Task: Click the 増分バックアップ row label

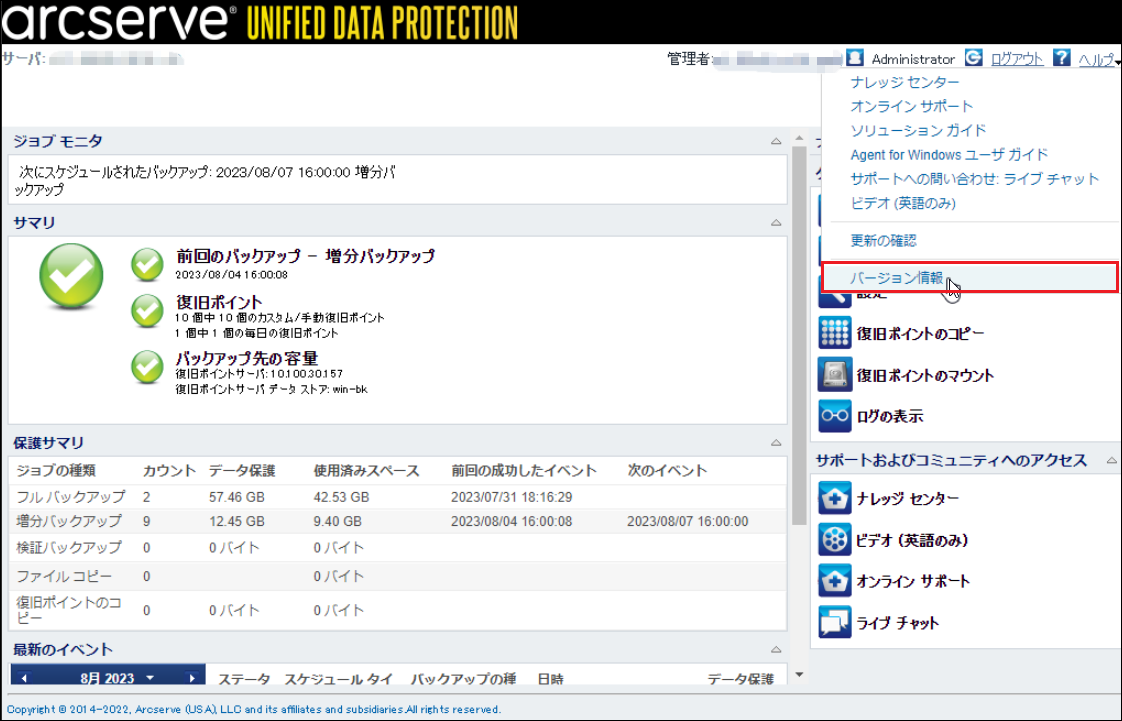Action: (69, 521)
